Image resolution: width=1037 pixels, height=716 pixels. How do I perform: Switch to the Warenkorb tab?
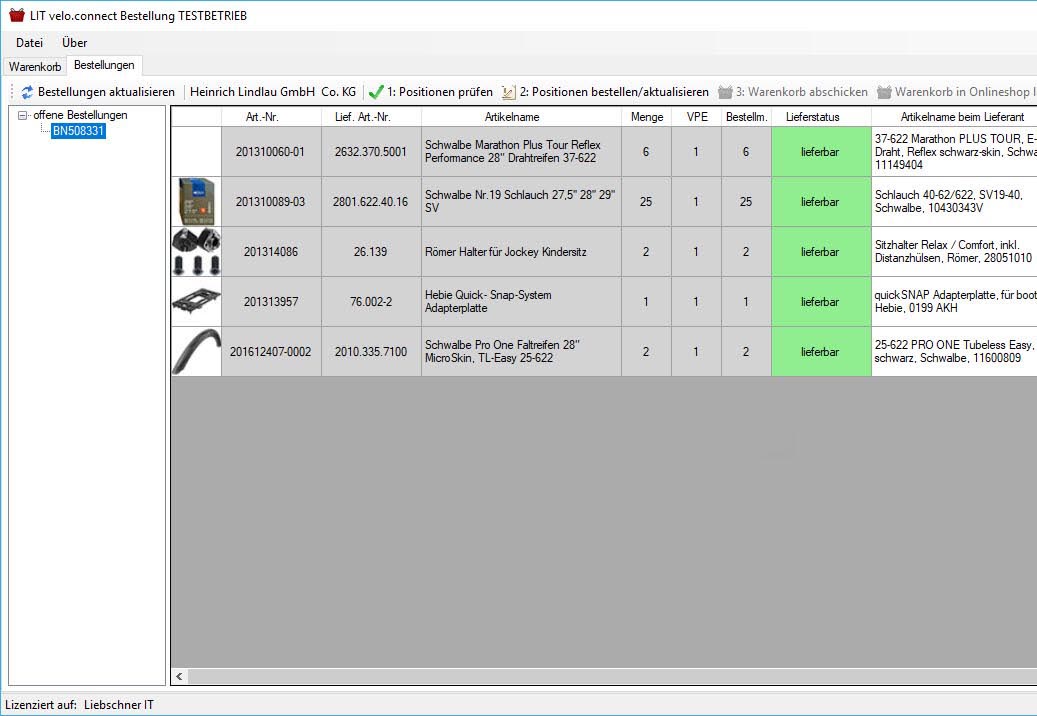coord(35,67)
